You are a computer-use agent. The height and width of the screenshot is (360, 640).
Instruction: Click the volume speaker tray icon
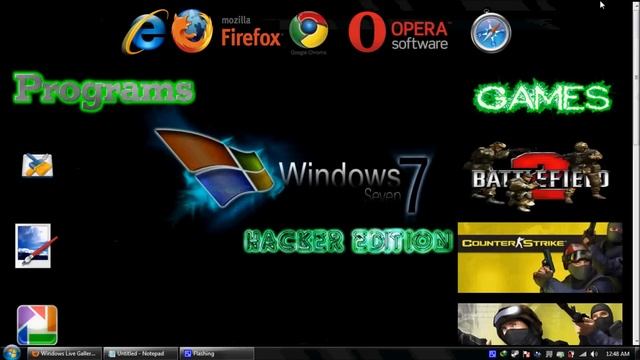[594, 354]
